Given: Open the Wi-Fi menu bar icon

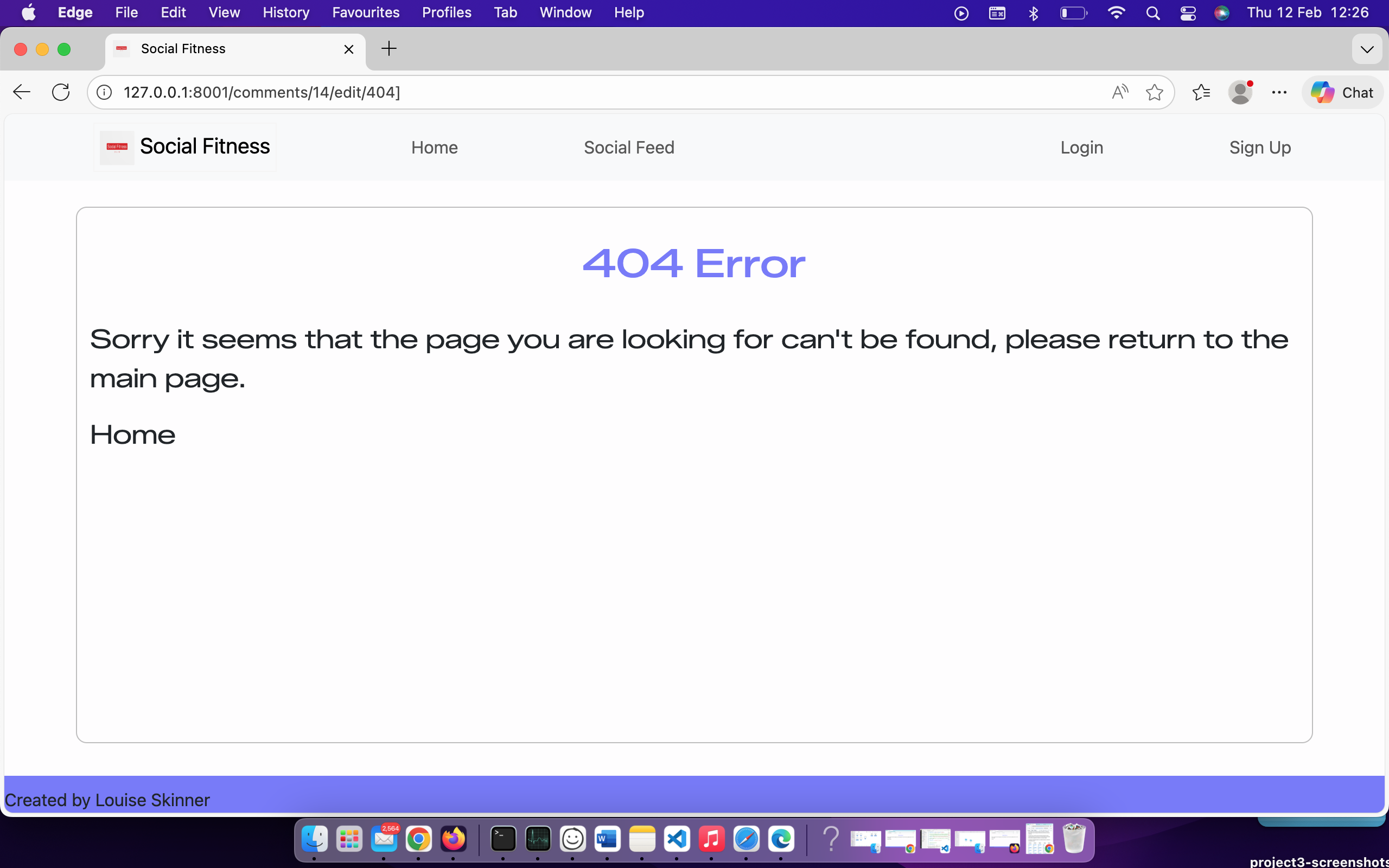Looking at the screenshot, I should tap(1117, 12).
